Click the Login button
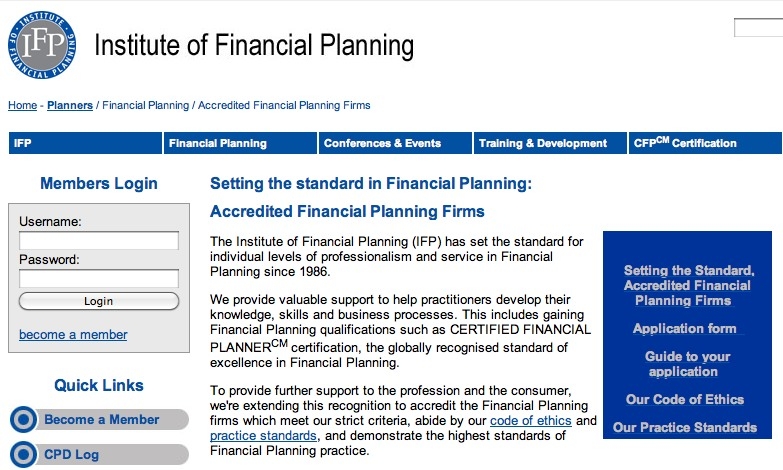This screenshot has width=783, height=470. tap(99, 301)
